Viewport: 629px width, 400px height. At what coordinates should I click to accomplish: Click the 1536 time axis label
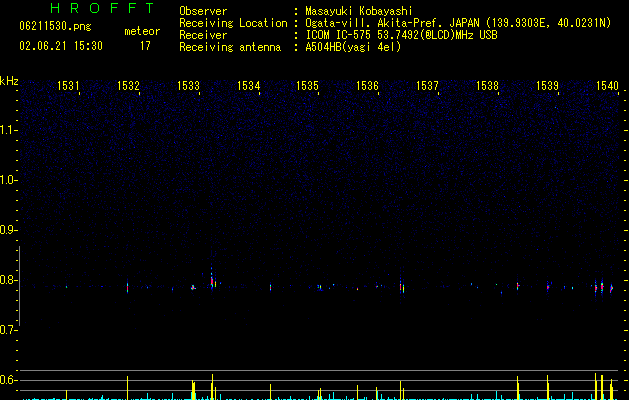(x=367, y=85)
